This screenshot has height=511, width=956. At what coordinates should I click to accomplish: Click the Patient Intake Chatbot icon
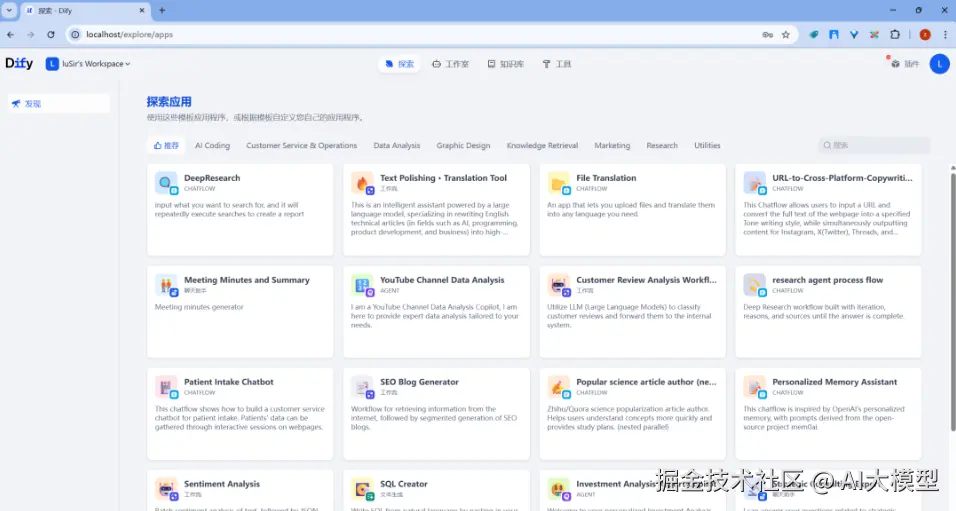(x=166, y=387)
